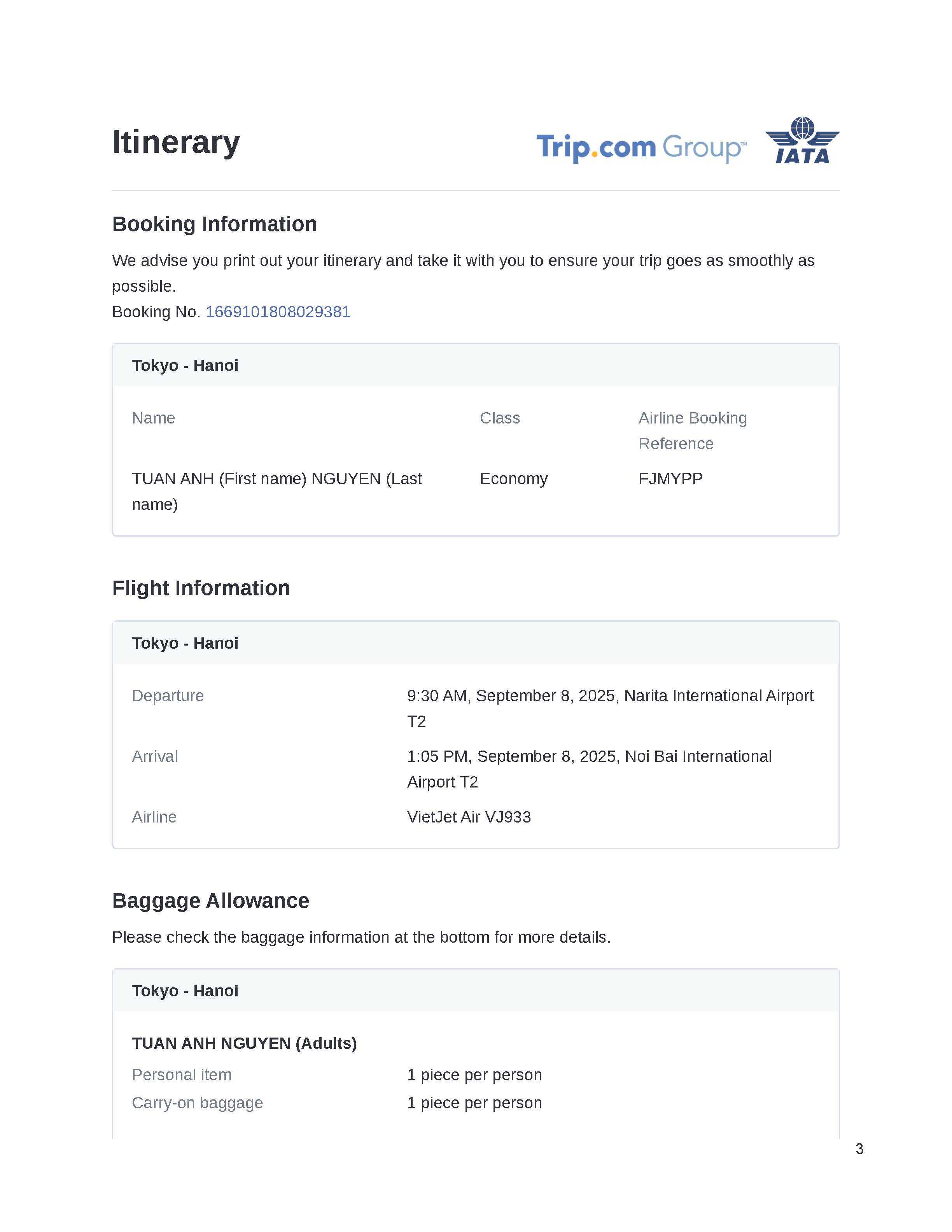The width and height of the screenshot is (952, 1232).
Task: Click airline booking reference FJMYPP
Action: pos(670,478)
